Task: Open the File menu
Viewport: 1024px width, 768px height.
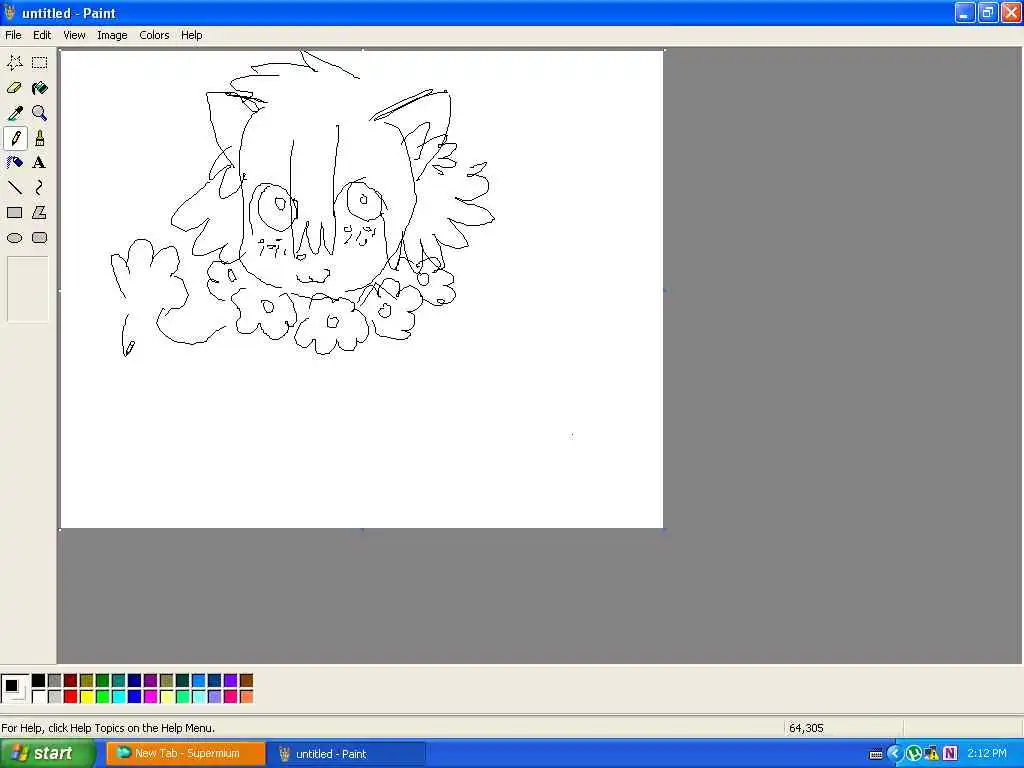Action: 13,35
